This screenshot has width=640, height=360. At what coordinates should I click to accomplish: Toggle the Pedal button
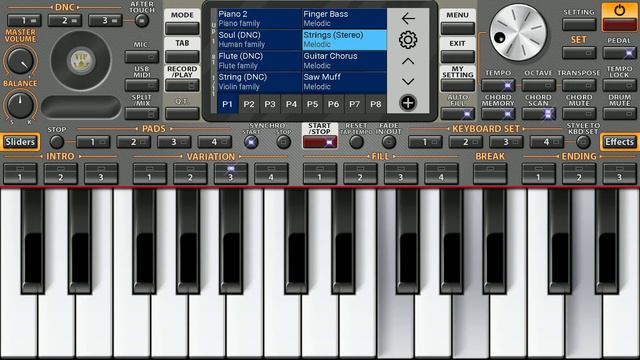pyautogui.click(x=619, y=53)
